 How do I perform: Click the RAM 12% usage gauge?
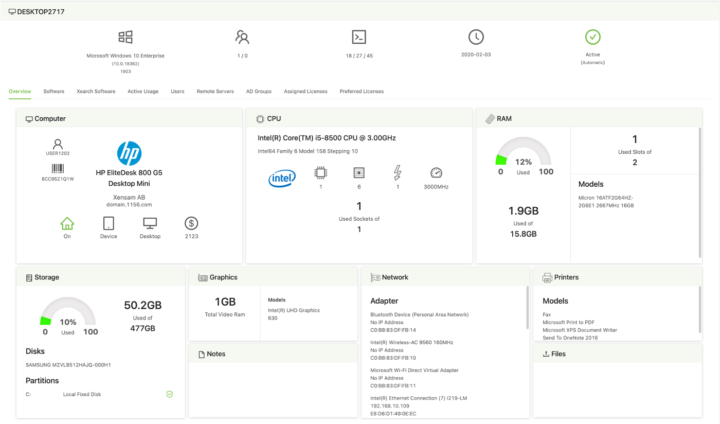pos(523,152)
